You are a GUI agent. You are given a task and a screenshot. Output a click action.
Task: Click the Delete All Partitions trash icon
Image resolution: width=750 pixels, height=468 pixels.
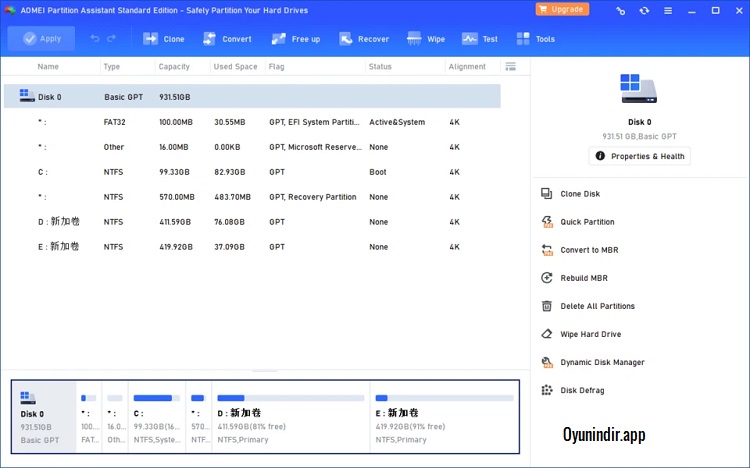[547, 306]
